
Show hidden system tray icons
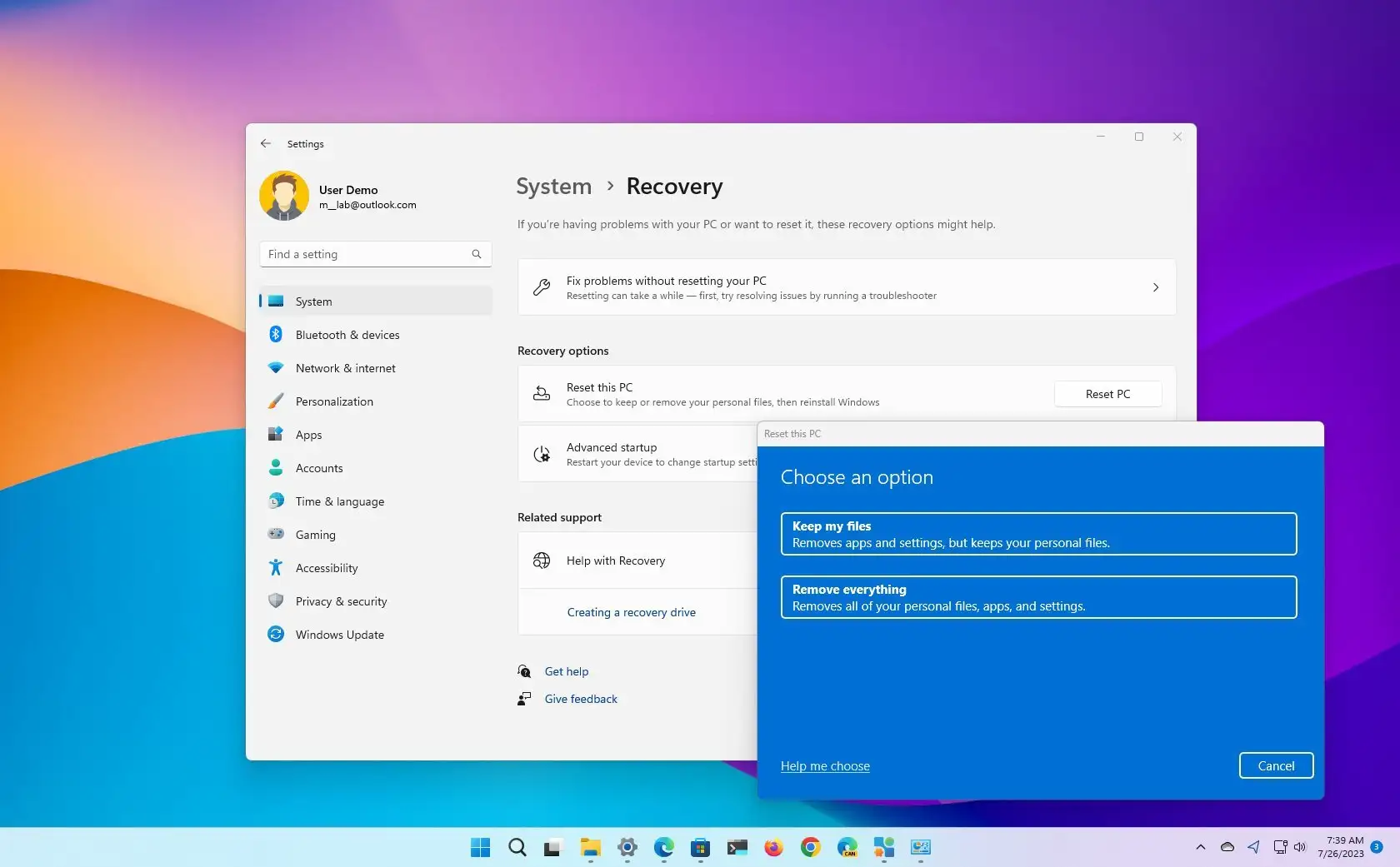(1199, 848)
